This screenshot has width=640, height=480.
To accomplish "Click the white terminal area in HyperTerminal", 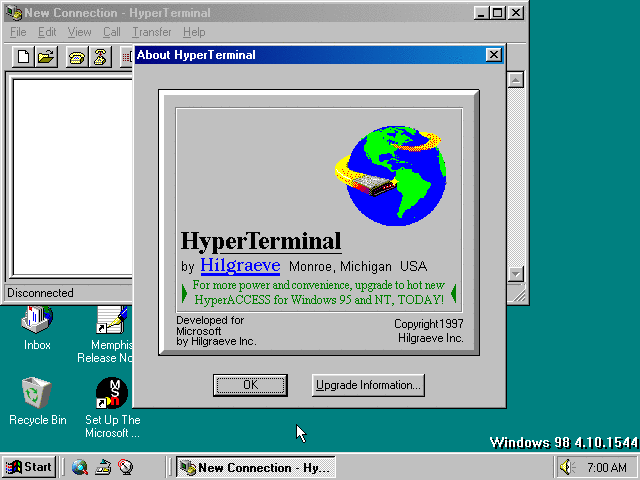I will (x=73, y=177).
